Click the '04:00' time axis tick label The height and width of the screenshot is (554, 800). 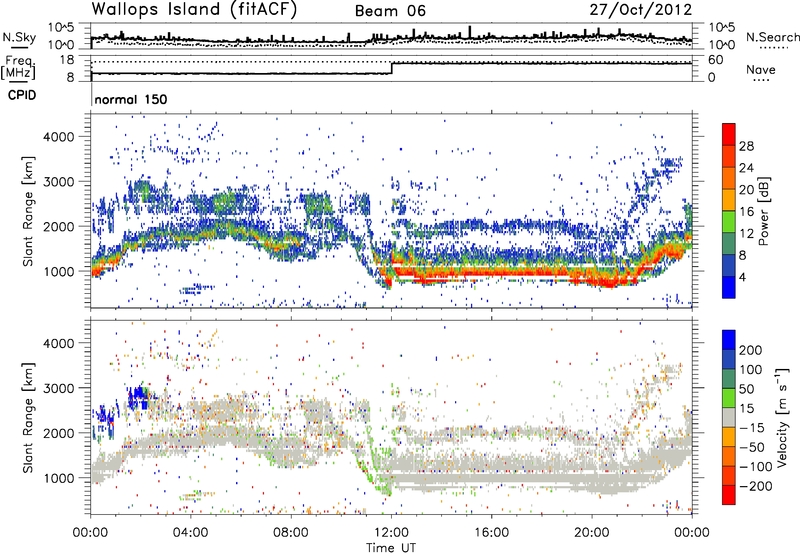[x=190, y=533]
